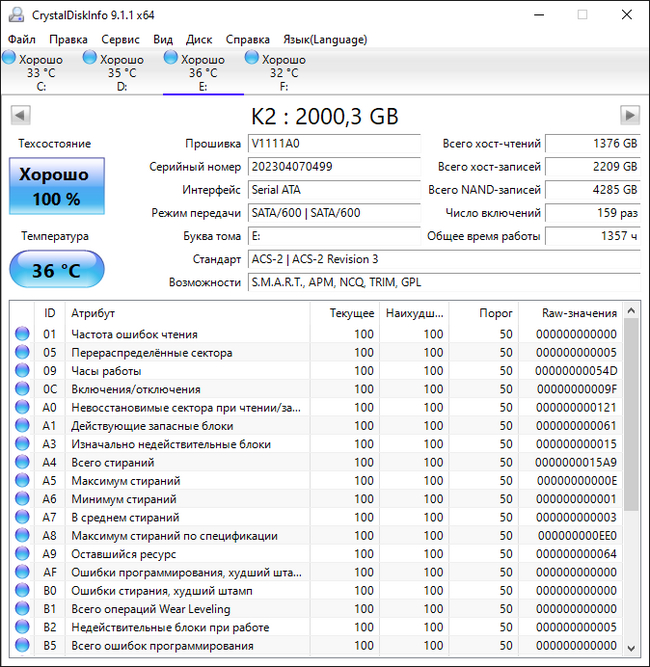The width and height of the screenshot is (650, 667).
Task: Open the Сервис menu
Action: pos(120,39)
